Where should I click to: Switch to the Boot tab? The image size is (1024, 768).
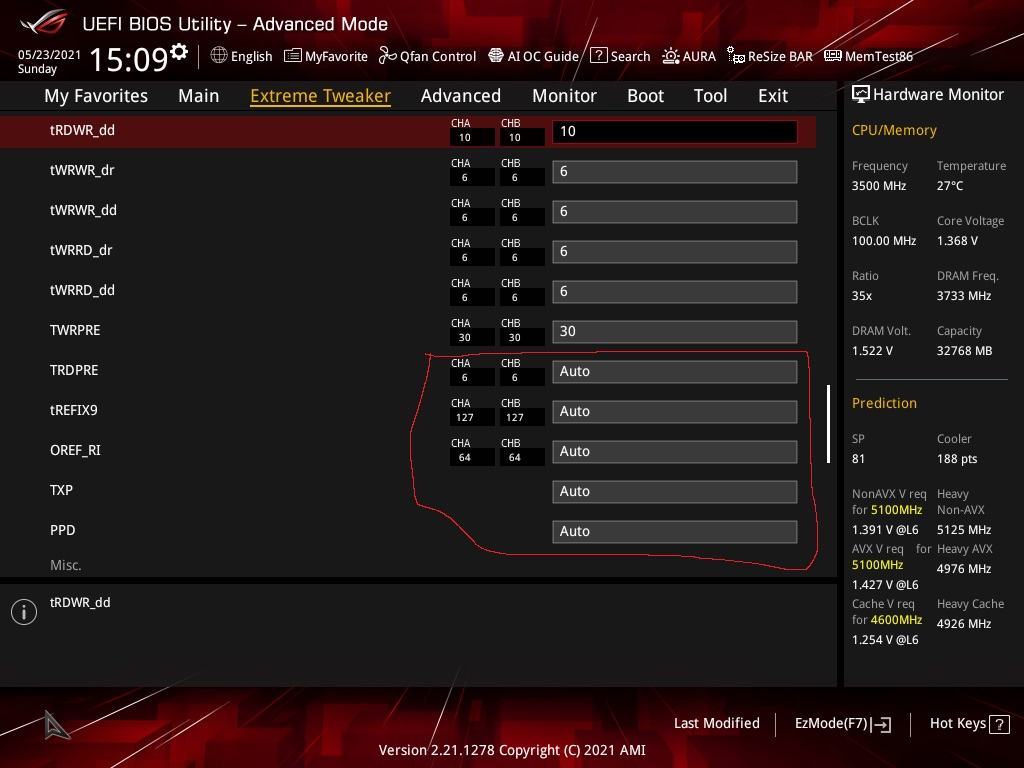click(x=645, y=96)
